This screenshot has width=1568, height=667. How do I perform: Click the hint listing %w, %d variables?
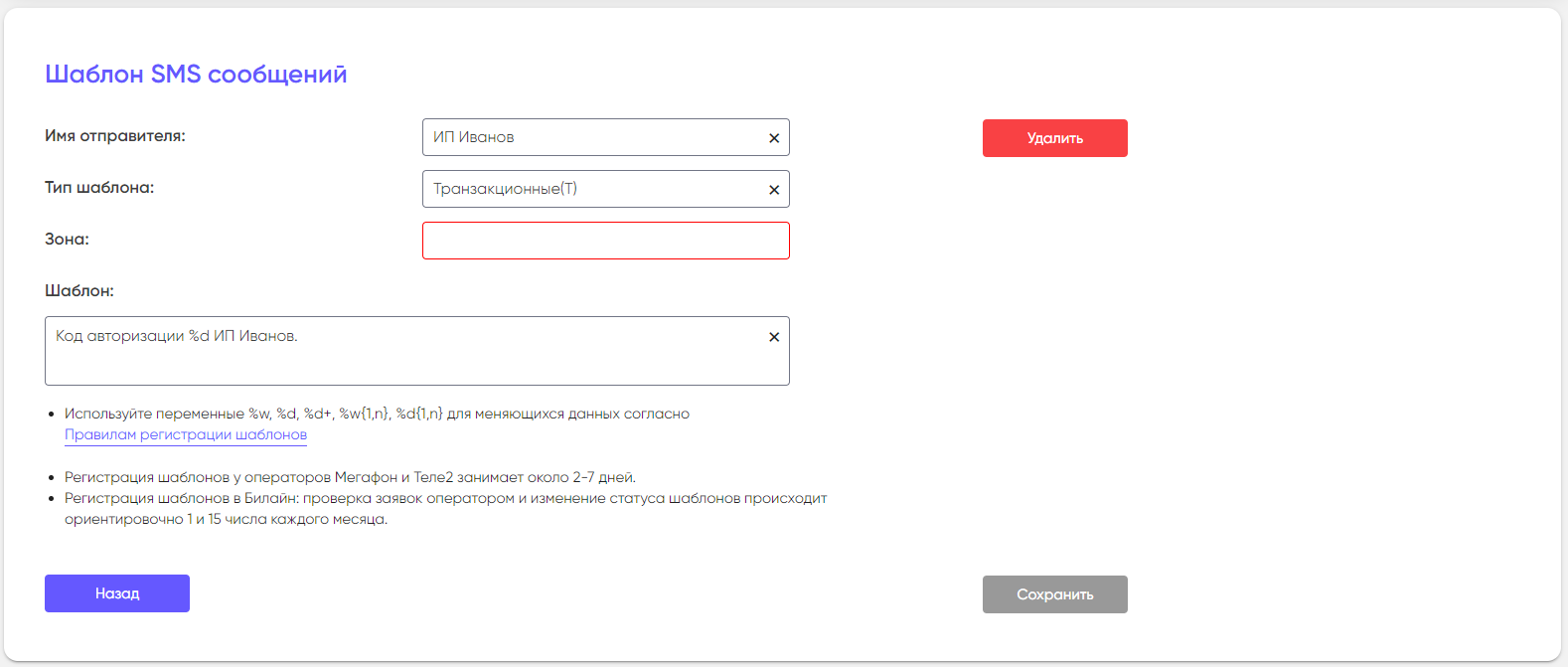pyautogui.click(x=377, y=414)
